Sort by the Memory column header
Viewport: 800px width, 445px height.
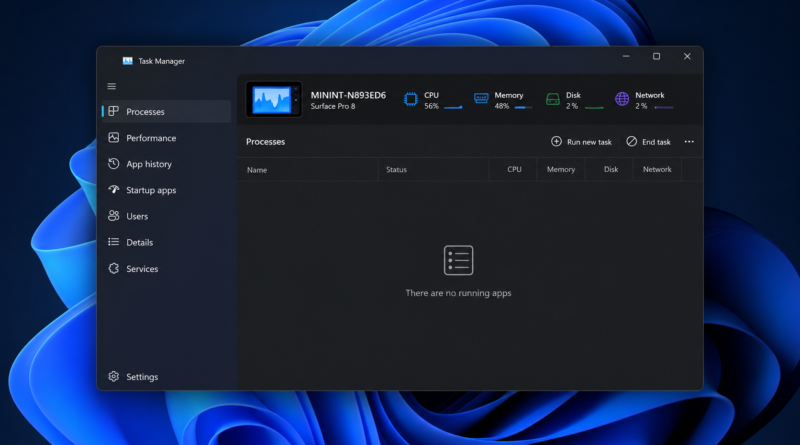click(x=561, y=169)
